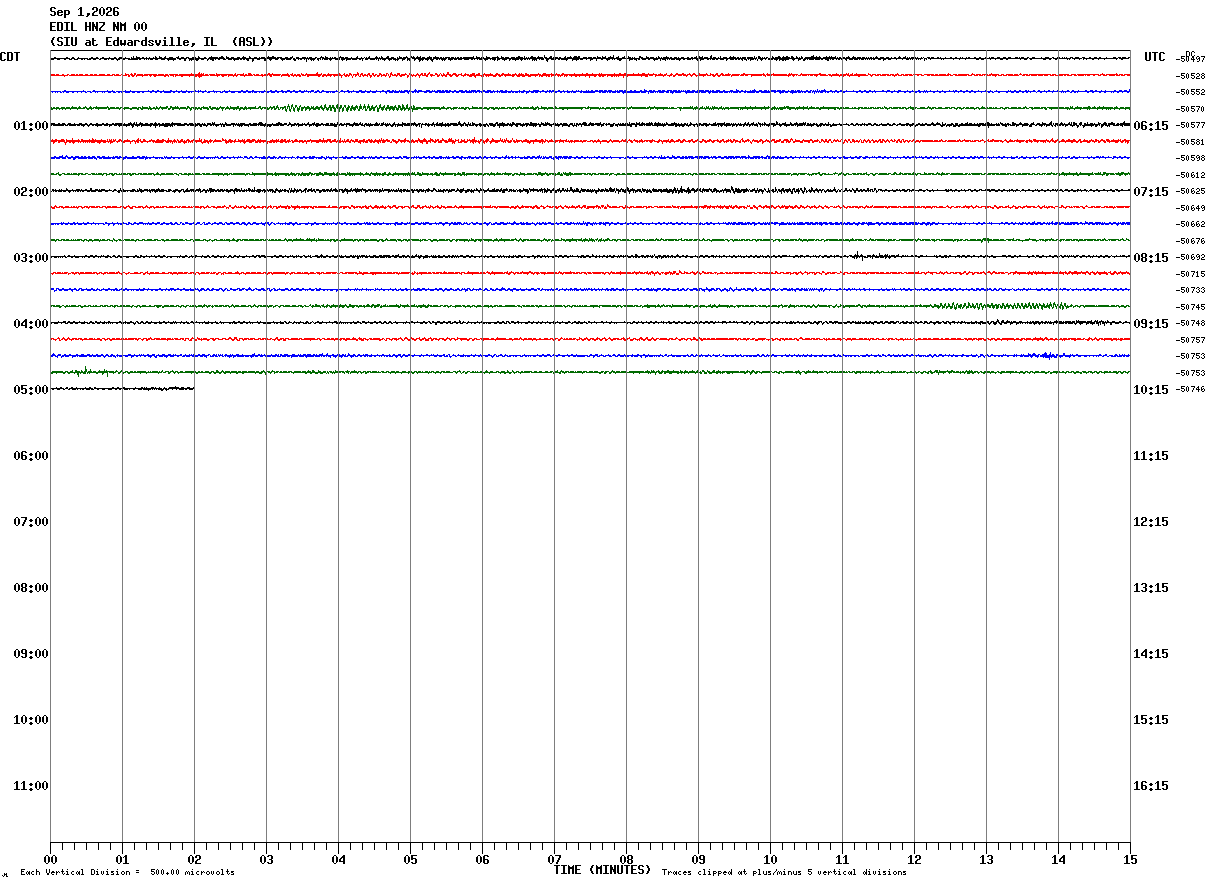This screenshot has width=1210, height=886.
Task: Click the CDT timezone label
Action: point(10,57)
